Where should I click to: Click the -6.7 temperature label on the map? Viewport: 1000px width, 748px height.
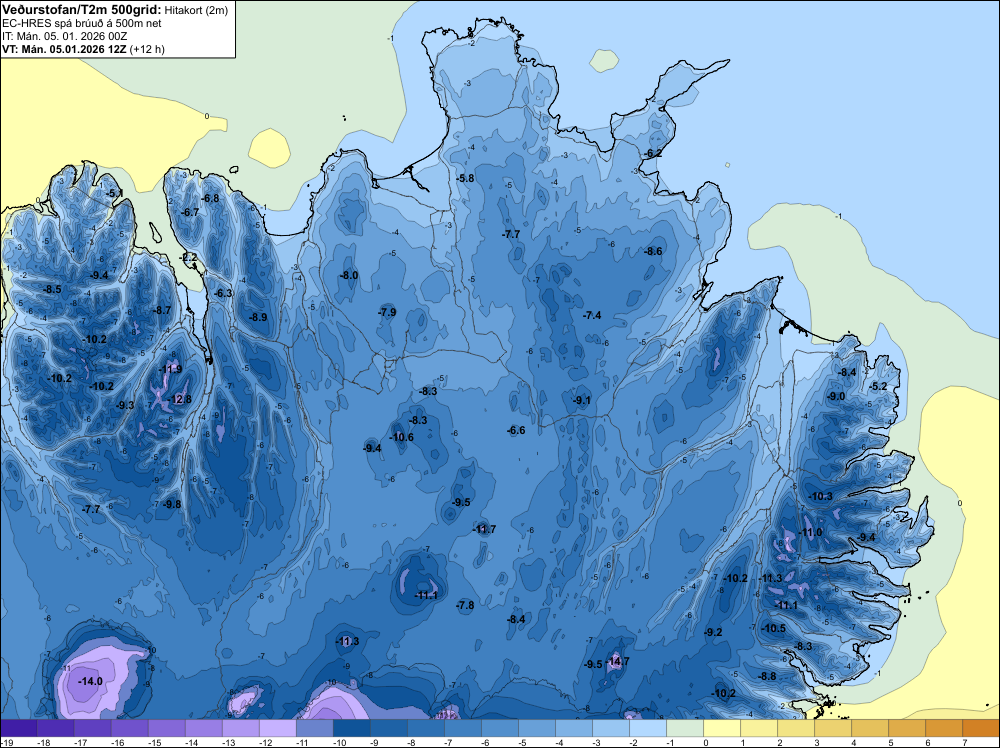coord(190,212)
